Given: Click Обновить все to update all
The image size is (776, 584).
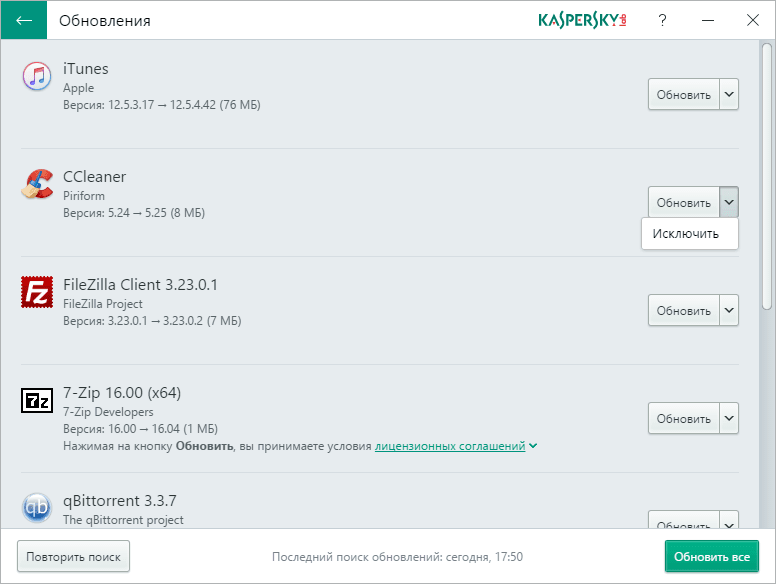Looking at the screenshot, I should click(712, 556).
